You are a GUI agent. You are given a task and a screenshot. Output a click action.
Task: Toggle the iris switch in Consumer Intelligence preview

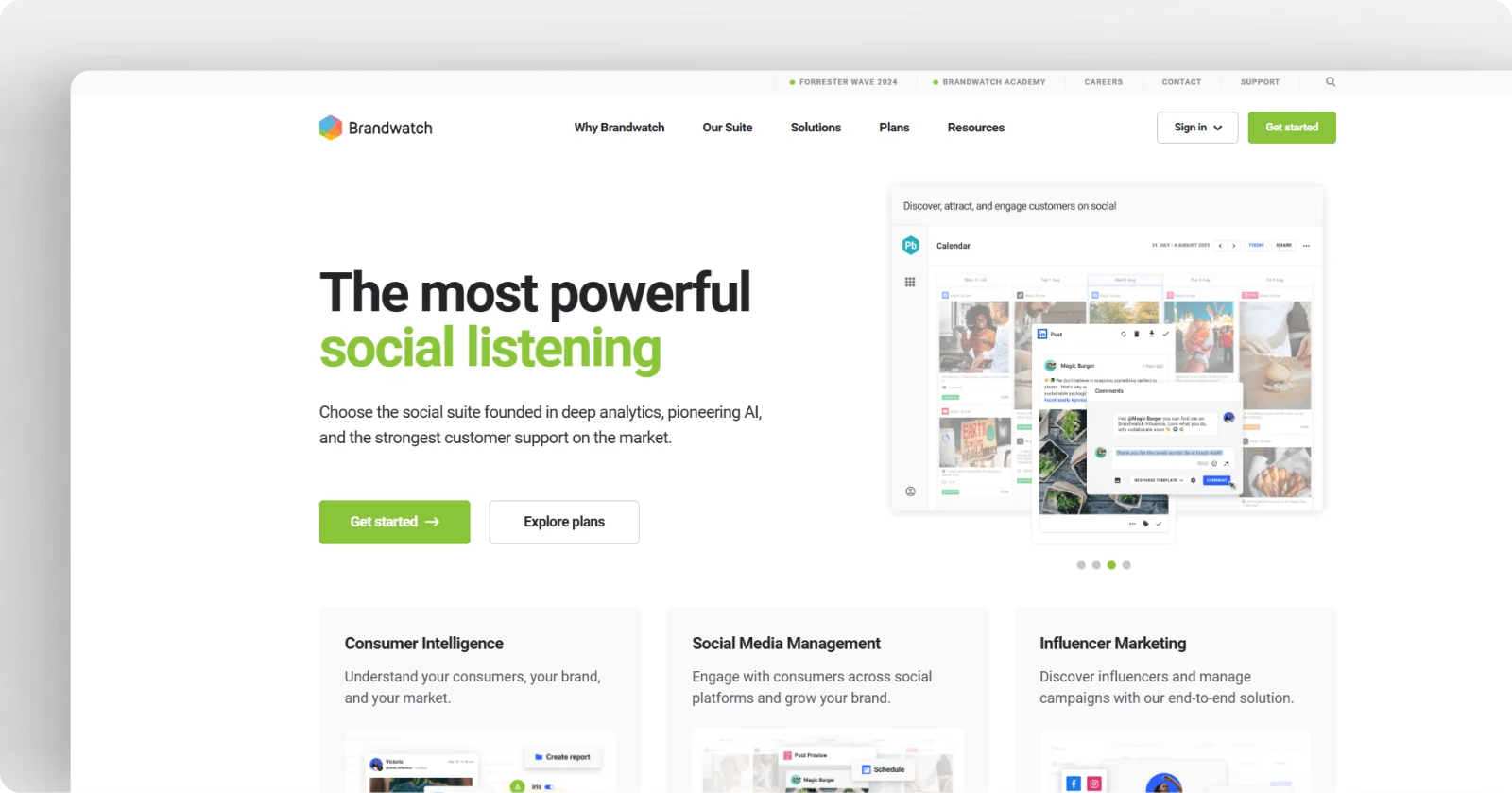coord(549,786)
